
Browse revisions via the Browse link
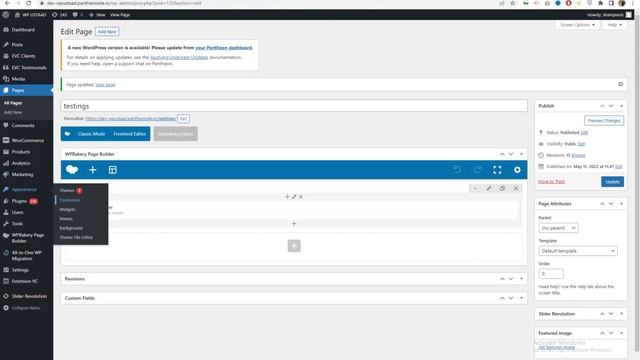578,155
